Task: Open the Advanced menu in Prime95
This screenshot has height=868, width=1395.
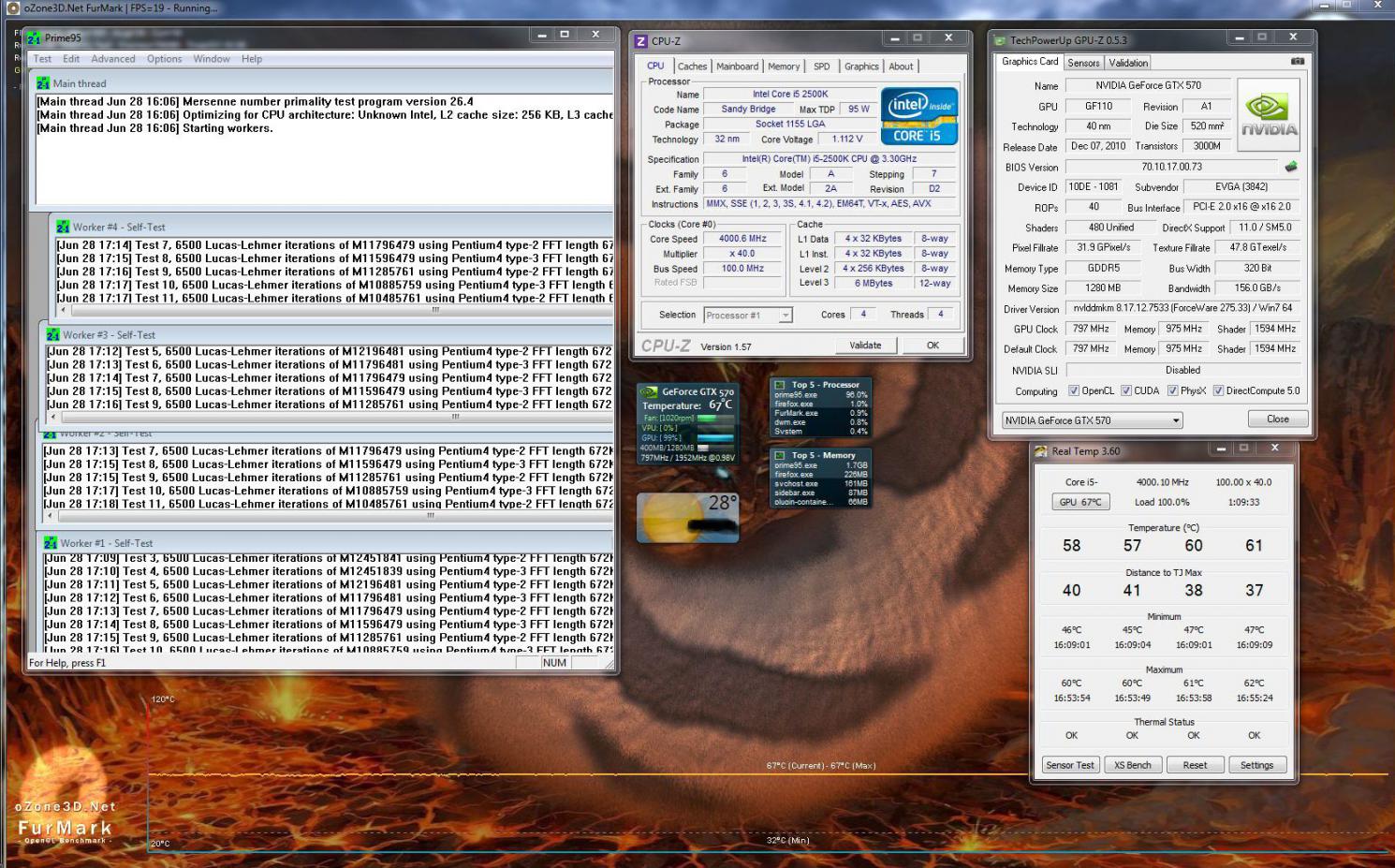Action: pyautogui.click(x=113, y=59)
